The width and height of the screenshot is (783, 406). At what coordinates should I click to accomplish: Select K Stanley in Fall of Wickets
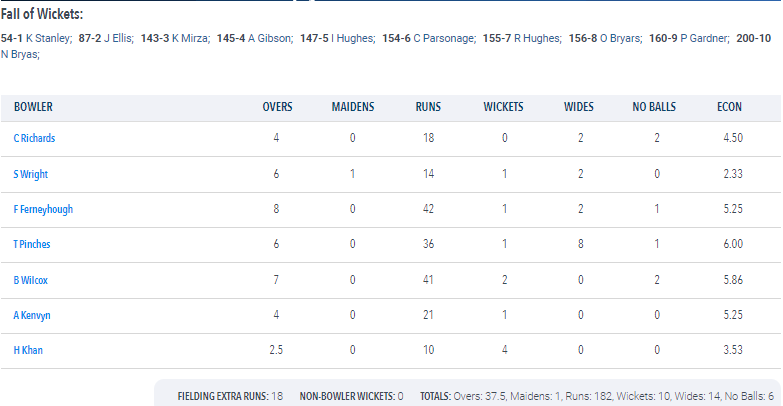click(x=49, y=38)
